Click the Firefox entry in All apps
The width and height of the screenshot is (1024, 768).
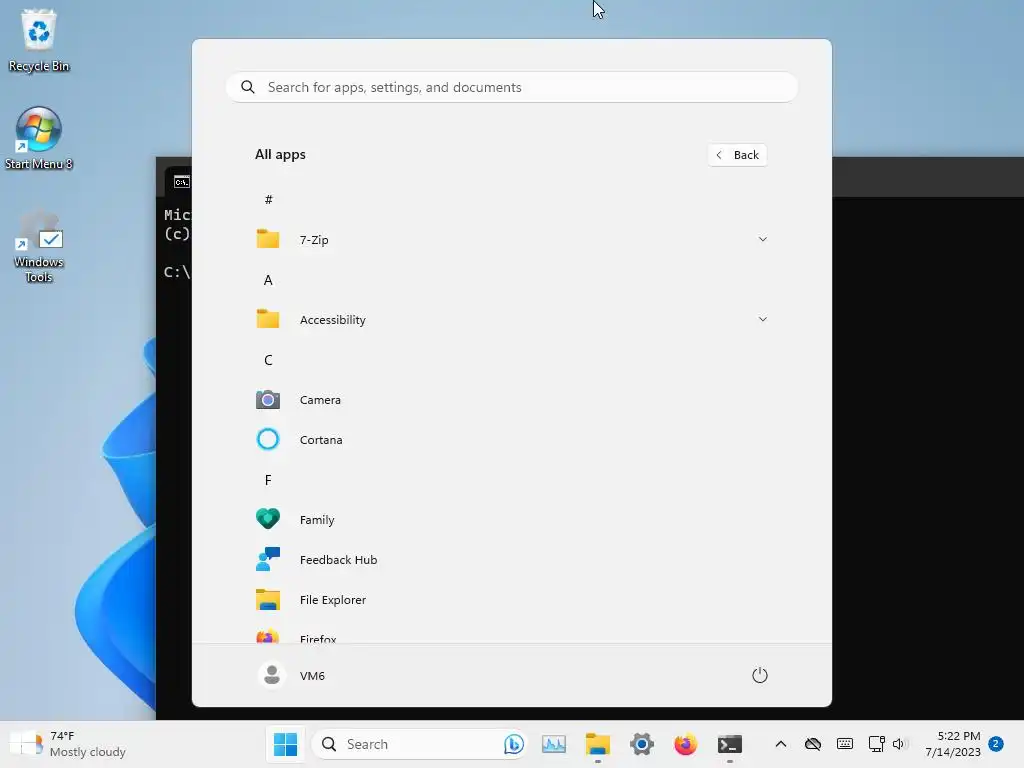point(512,637)
